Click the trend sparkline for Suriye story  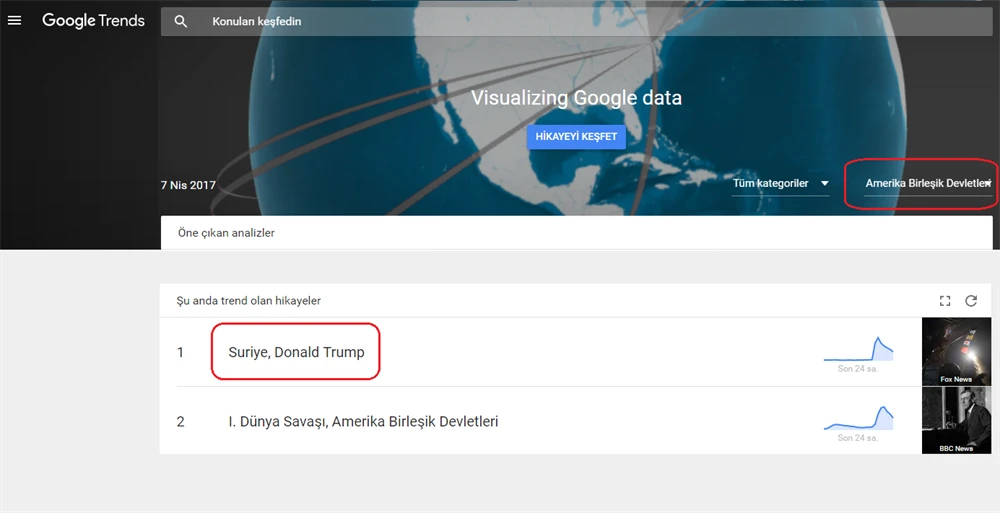click(858, 350)
